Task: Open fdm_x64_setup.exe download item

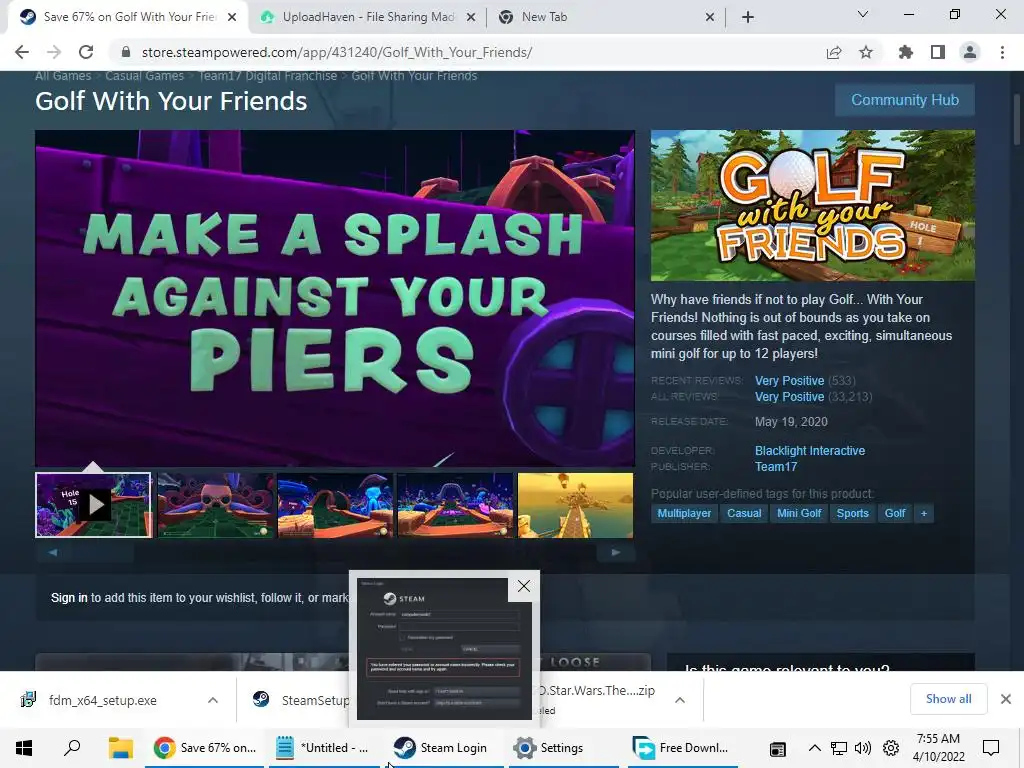Action: coord(103,700)
